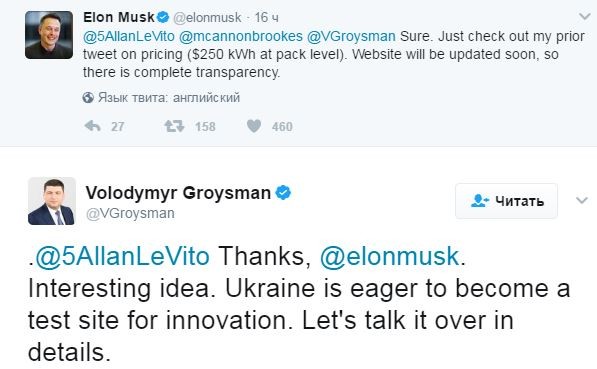Image resolution: width=597 pixels, height=369 pixels.
Task: Click the 16 ч timestamp on Musk's tweet
Action: [x=267, y=18]
